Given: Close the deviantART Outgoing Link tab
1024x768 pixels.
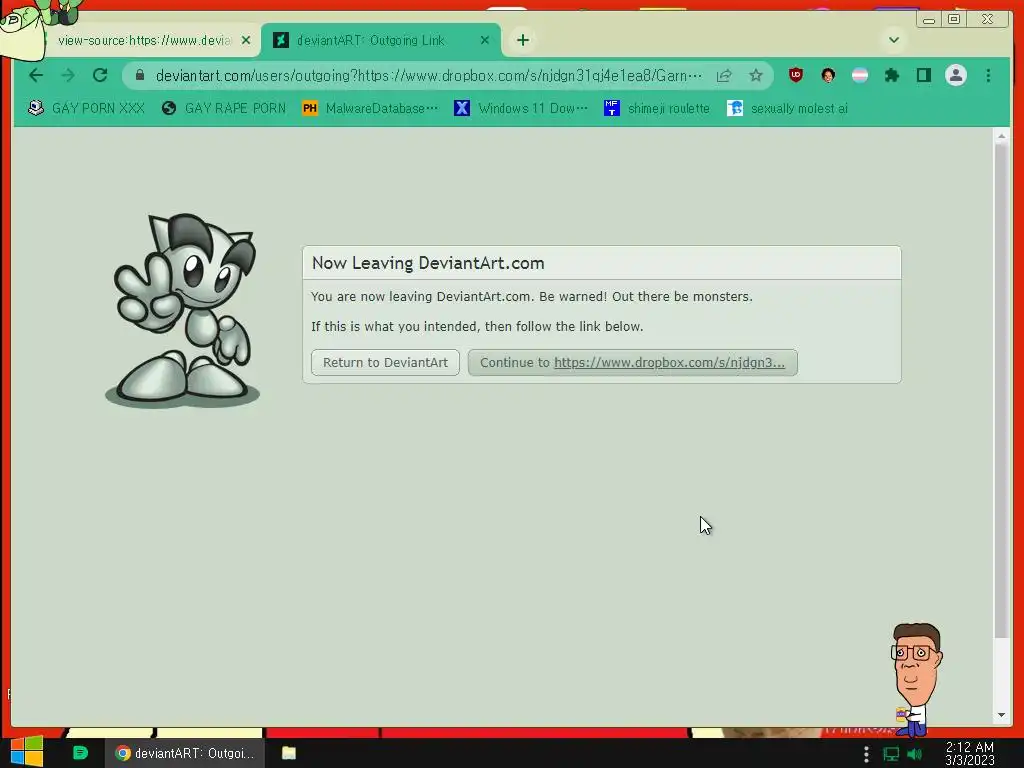Looking at the screenshot, I should 485,40.
